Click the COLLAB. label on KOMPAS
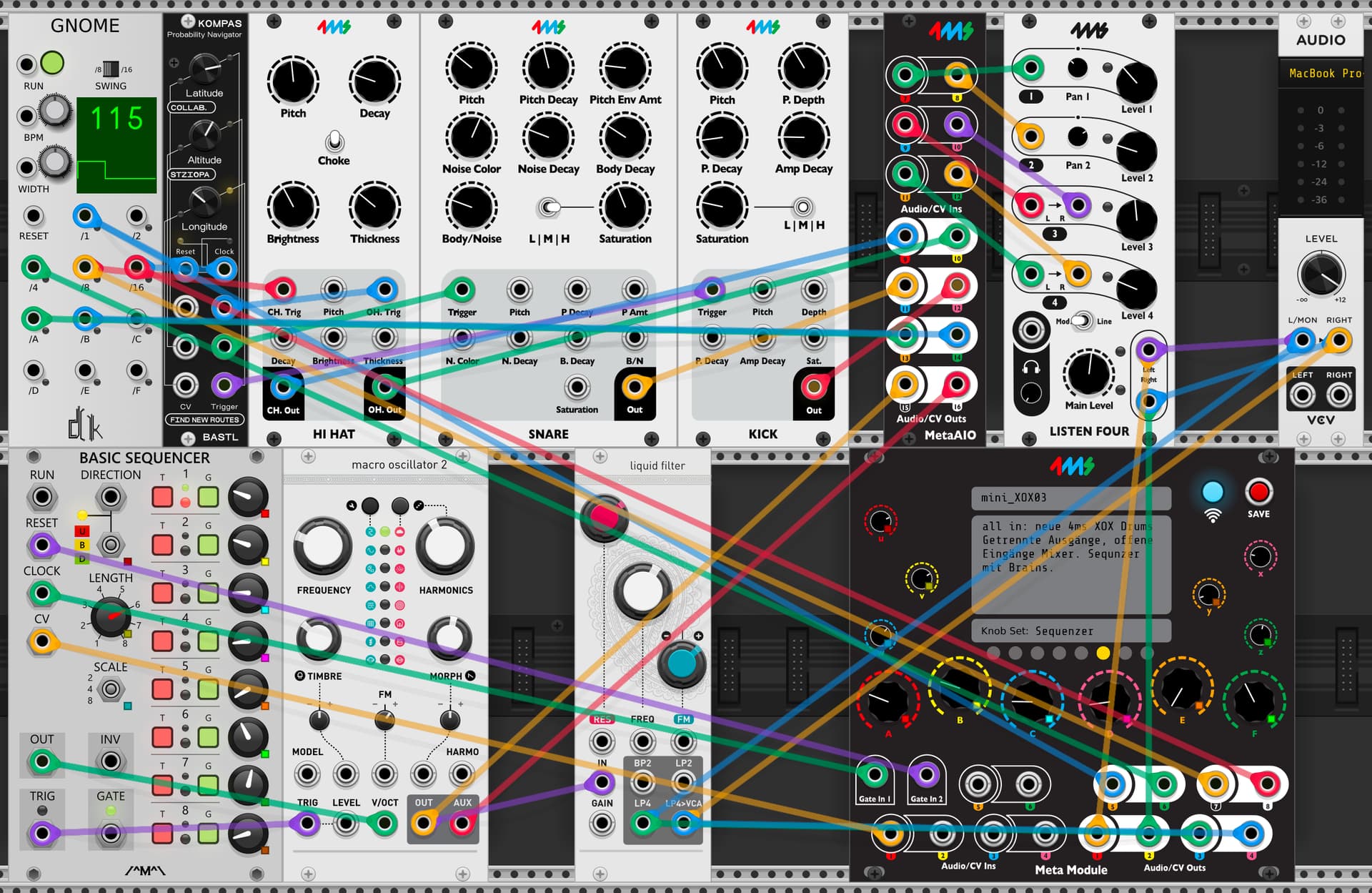 pyautogui.click(x=191, y=108)
